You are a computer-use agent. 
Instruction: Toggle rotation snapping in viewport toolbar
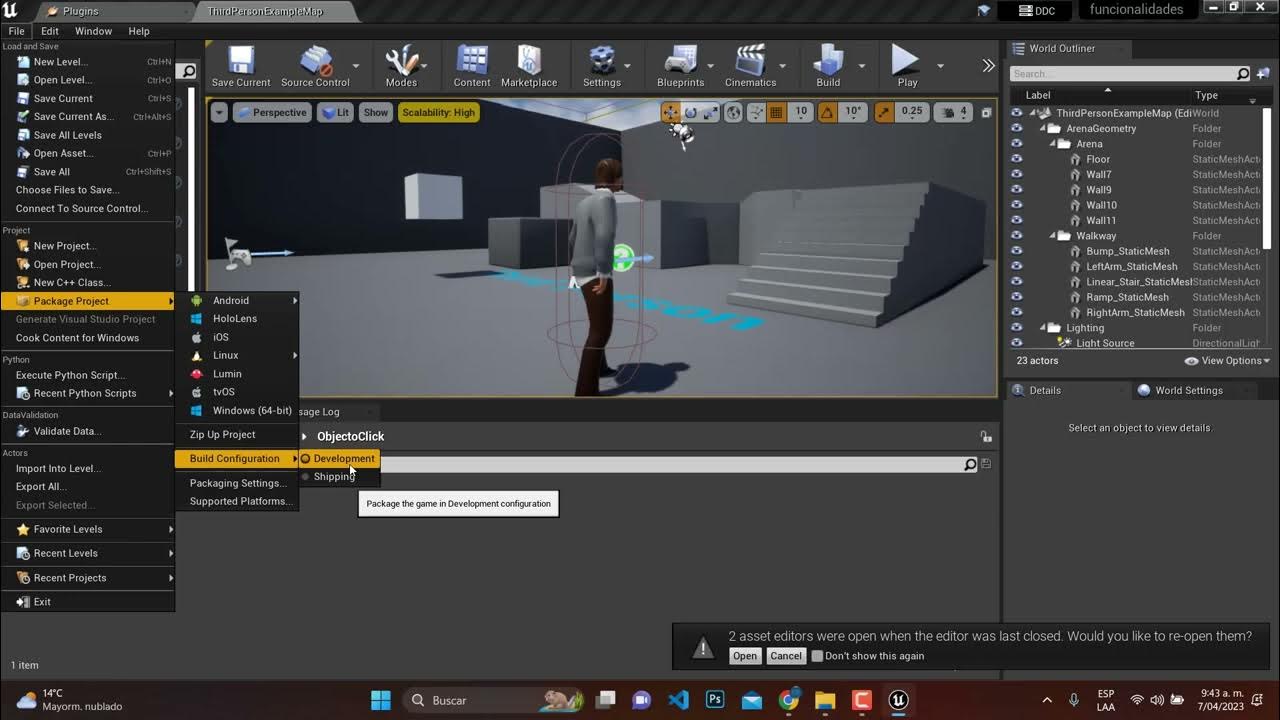(827, 113)
